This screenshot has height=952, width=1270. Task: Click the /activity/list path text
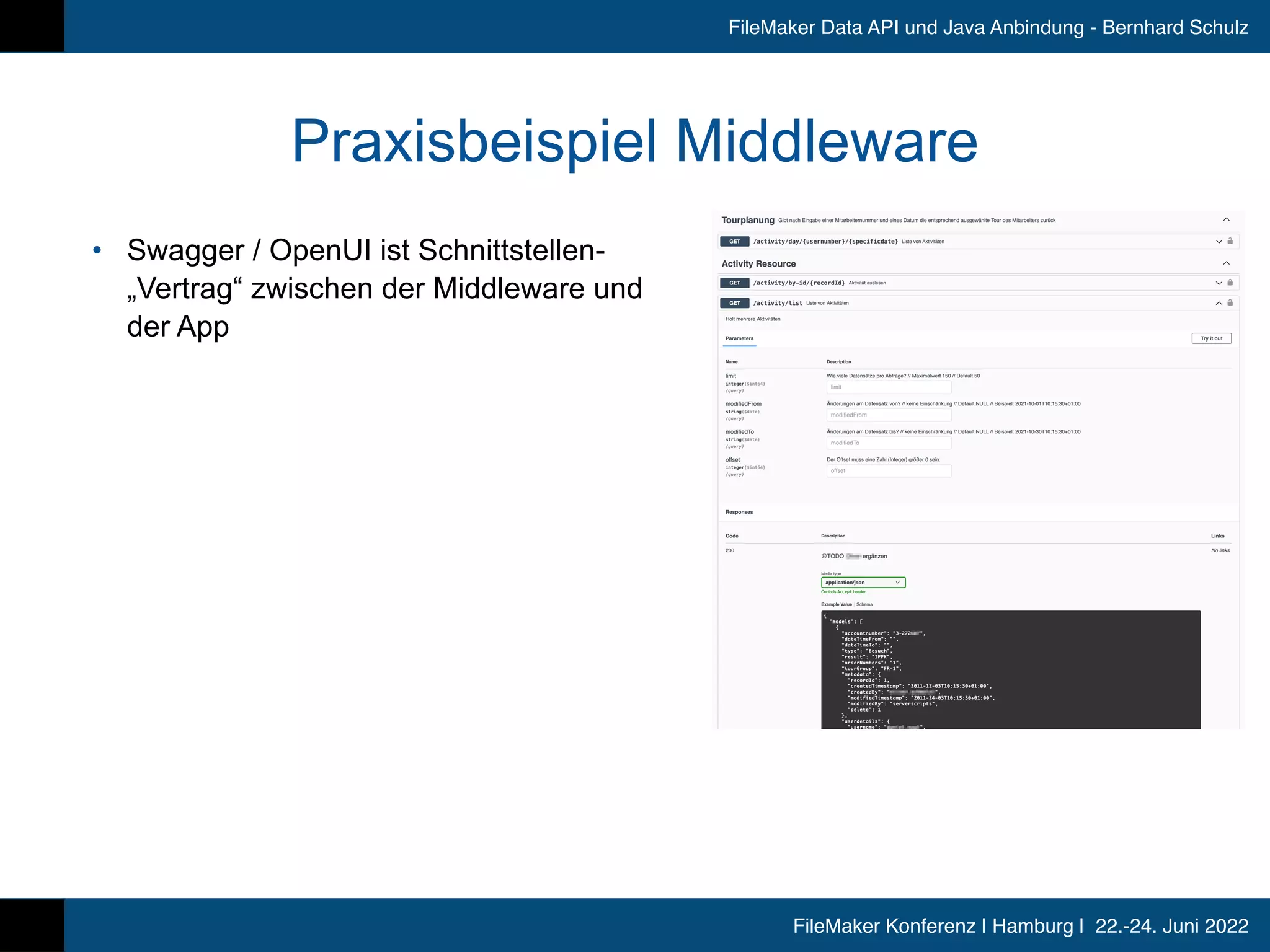click(x=778, y=303)
